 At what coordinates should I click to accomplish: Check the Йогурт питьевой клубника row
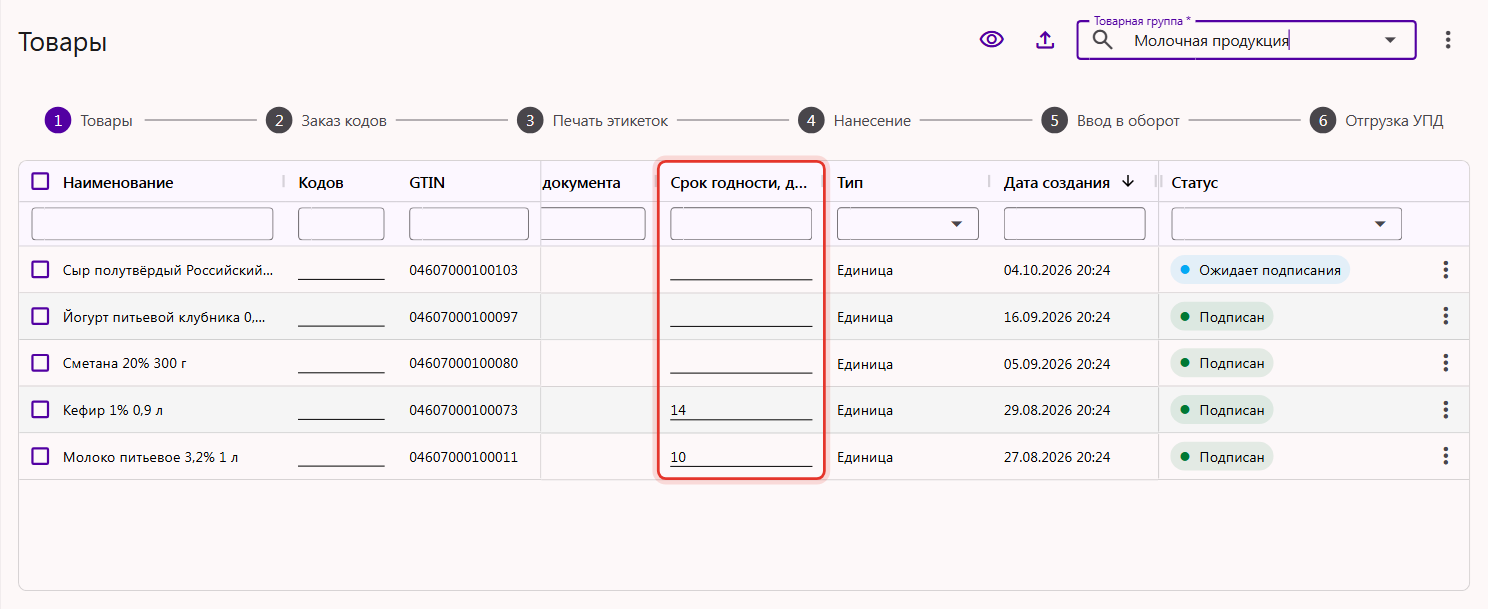(x=40, y=316)
